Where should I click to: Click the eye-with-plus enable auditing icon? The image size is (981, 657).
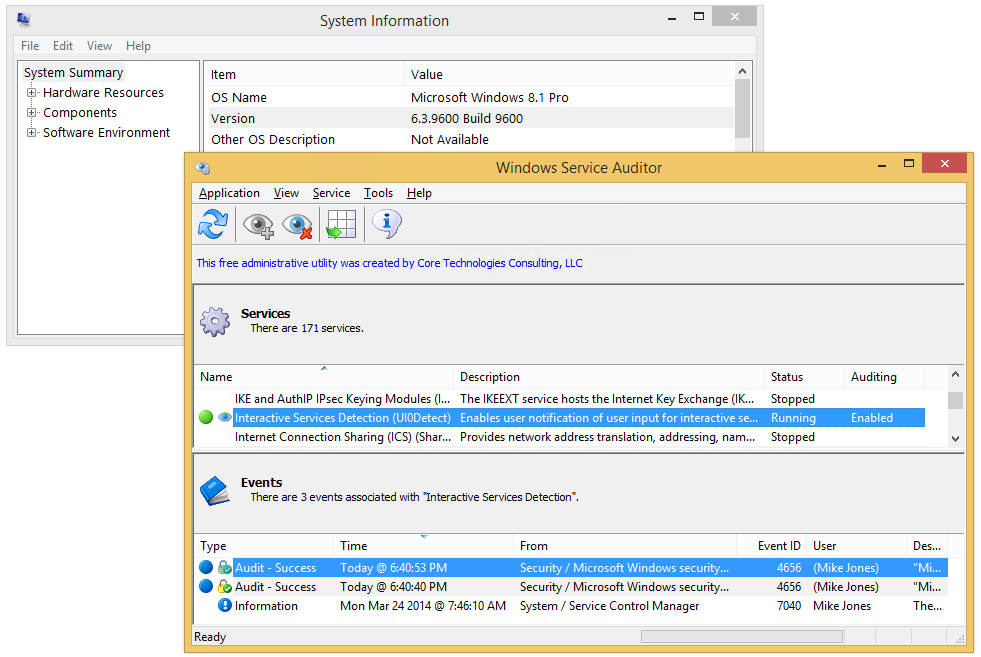(x=258, y=225)
